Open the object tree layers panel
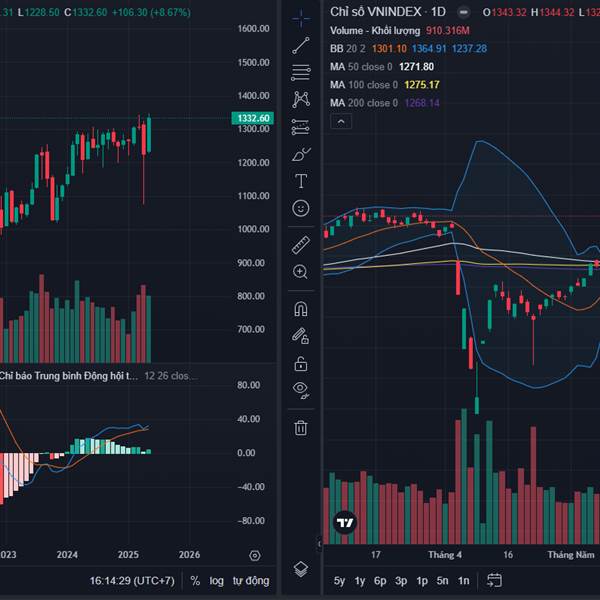 (301, 569)
